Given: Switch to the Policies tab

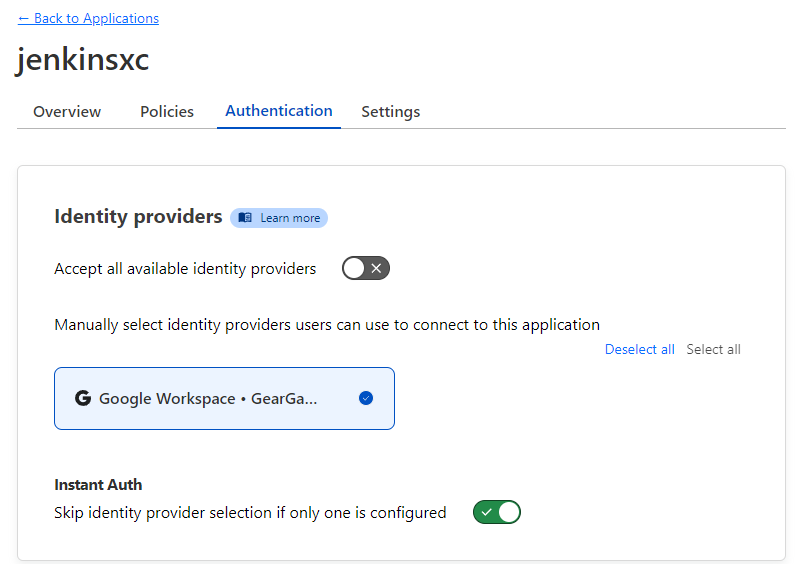Looking at the screenshot, I should (167, 112).
